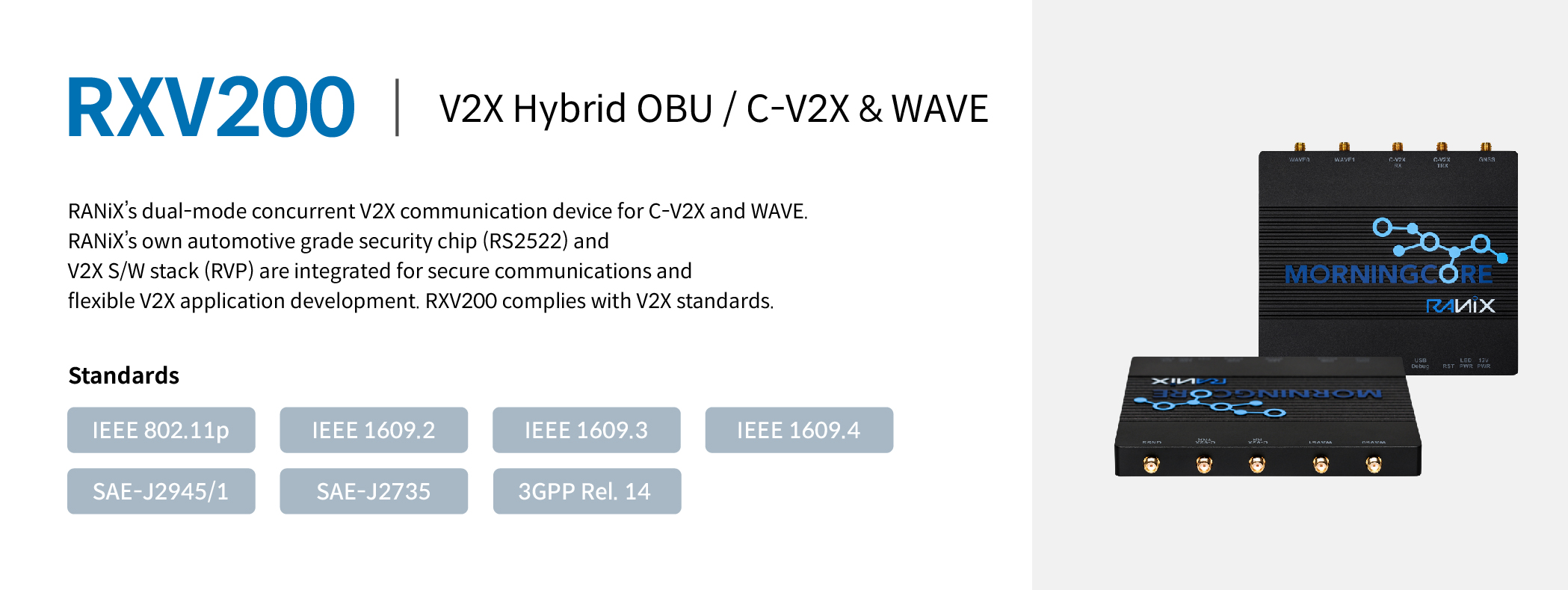Select the SAE-J2945/1 badge
The image size is (1568, 590).
coord(161,491)
